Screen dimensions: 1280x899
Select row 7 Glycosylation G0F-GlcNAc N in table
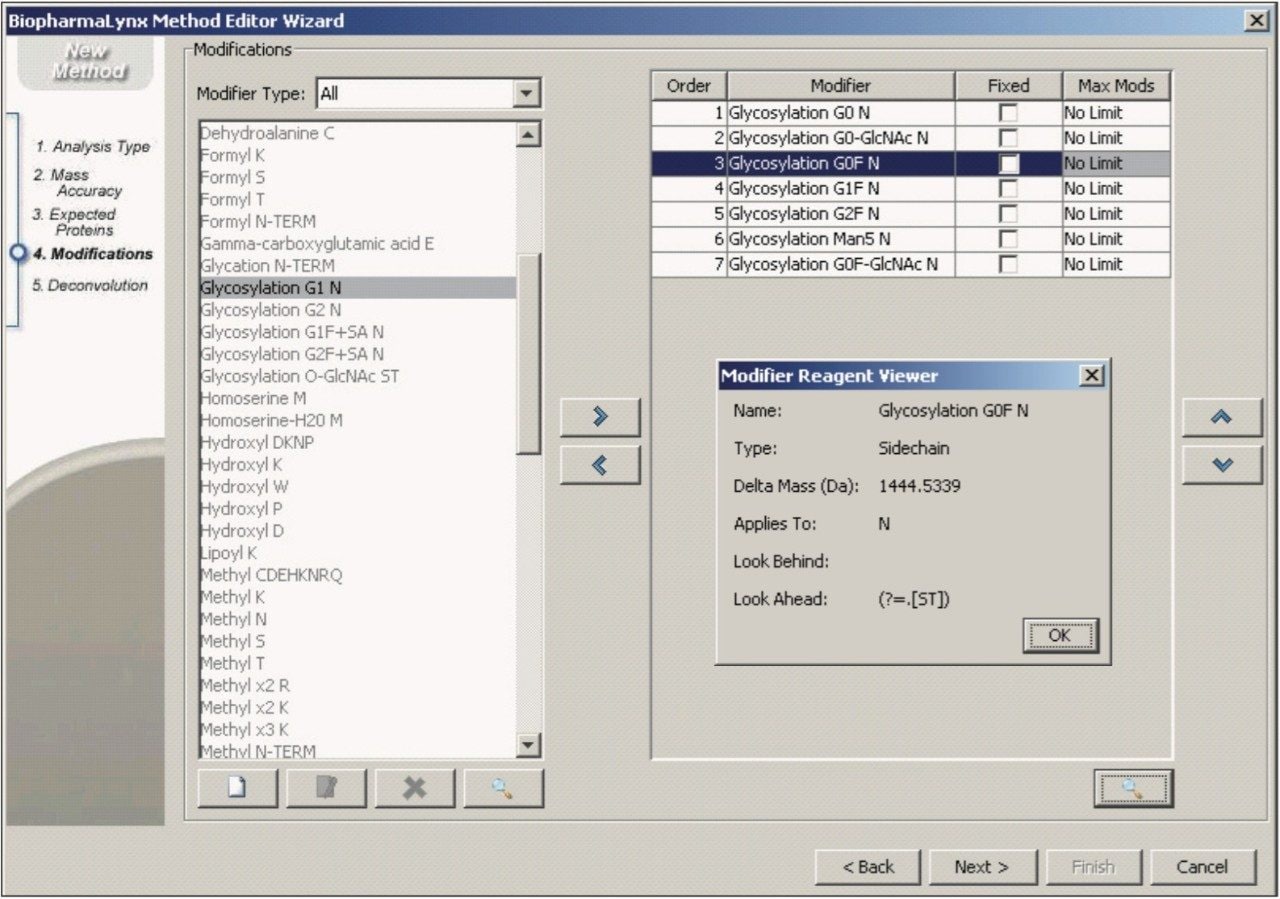click(x=911, y=264)
